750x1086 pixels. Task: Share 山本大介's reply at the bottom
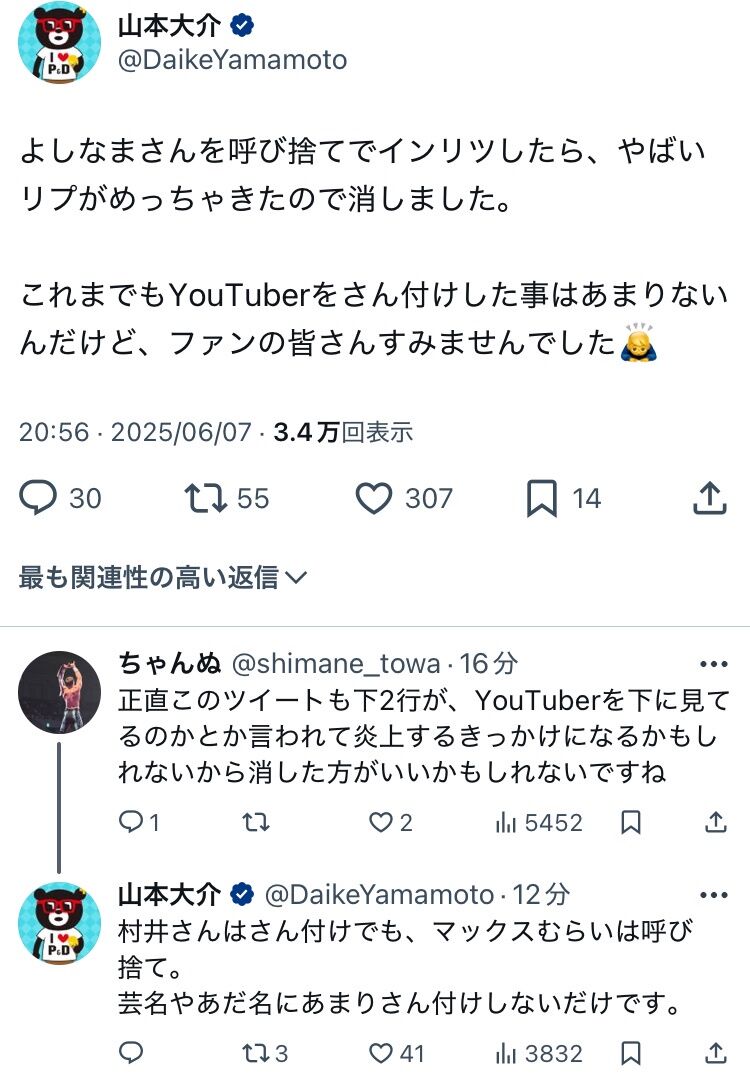[715, 1053]
